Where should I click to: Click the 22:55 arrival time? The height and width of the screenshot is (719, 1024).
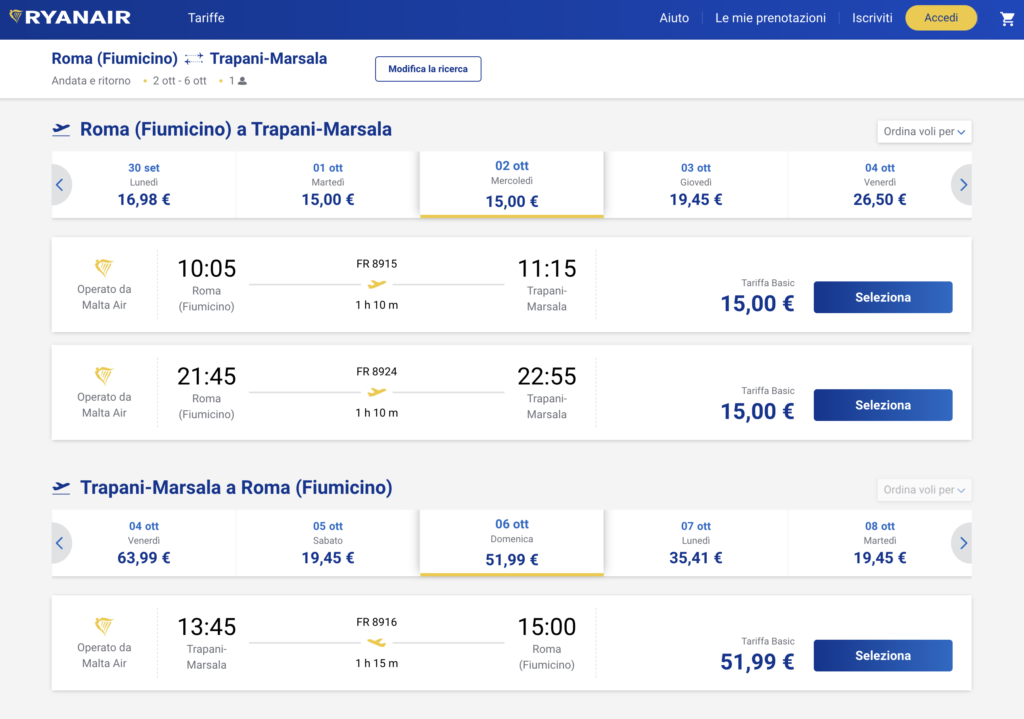[547, 376]
